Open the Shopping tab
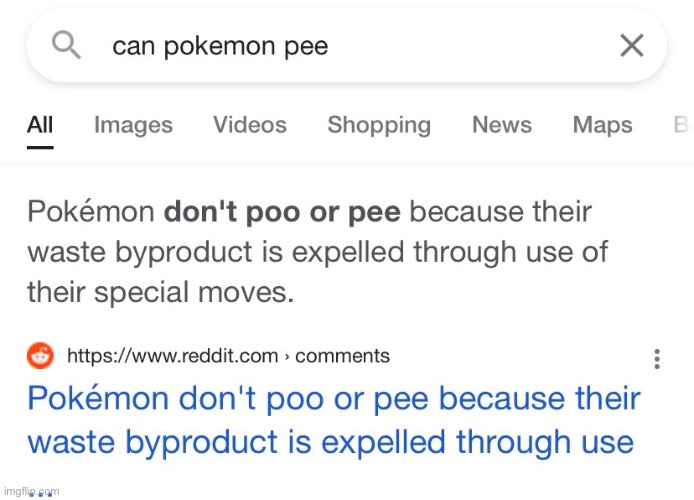 coord(379,125)
